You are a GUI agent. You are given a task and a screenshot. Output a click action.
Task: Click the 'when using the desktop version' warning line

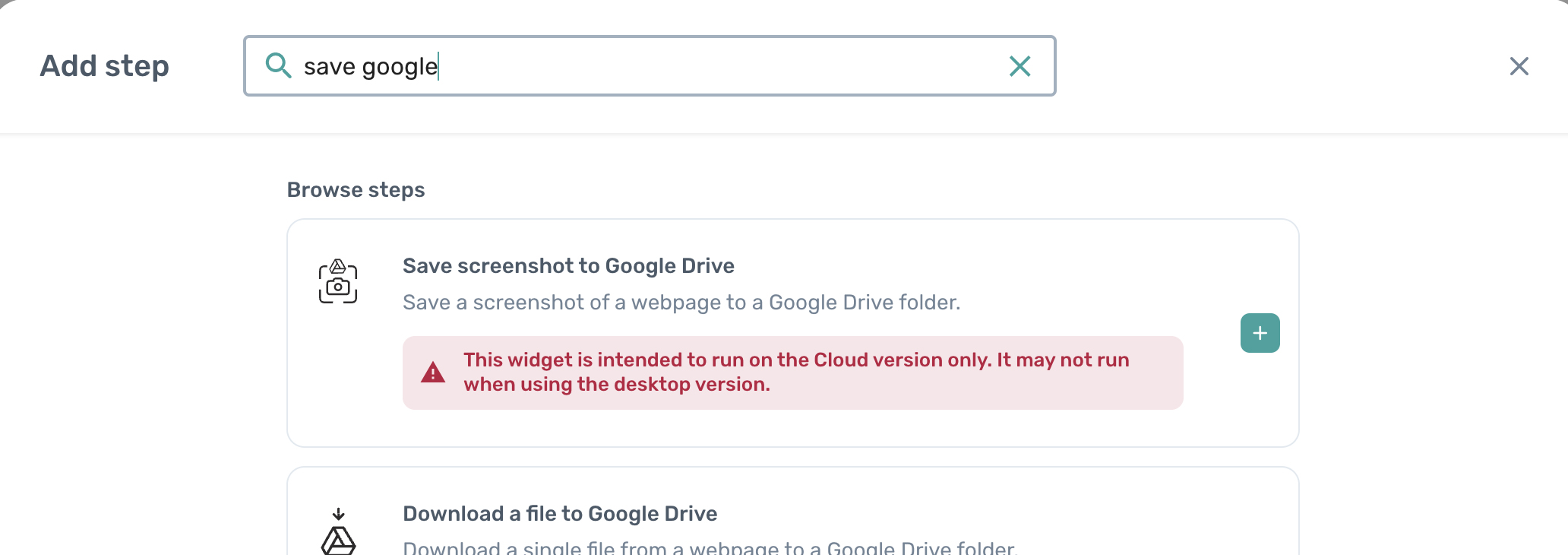click(617, 385)
